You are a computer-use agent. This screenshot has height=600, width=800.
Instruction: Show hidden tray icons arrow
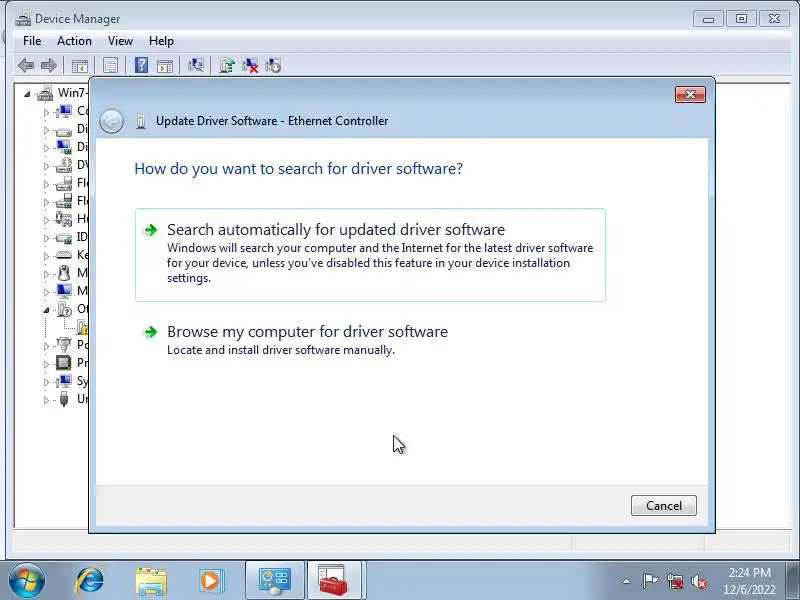[627, 581]
